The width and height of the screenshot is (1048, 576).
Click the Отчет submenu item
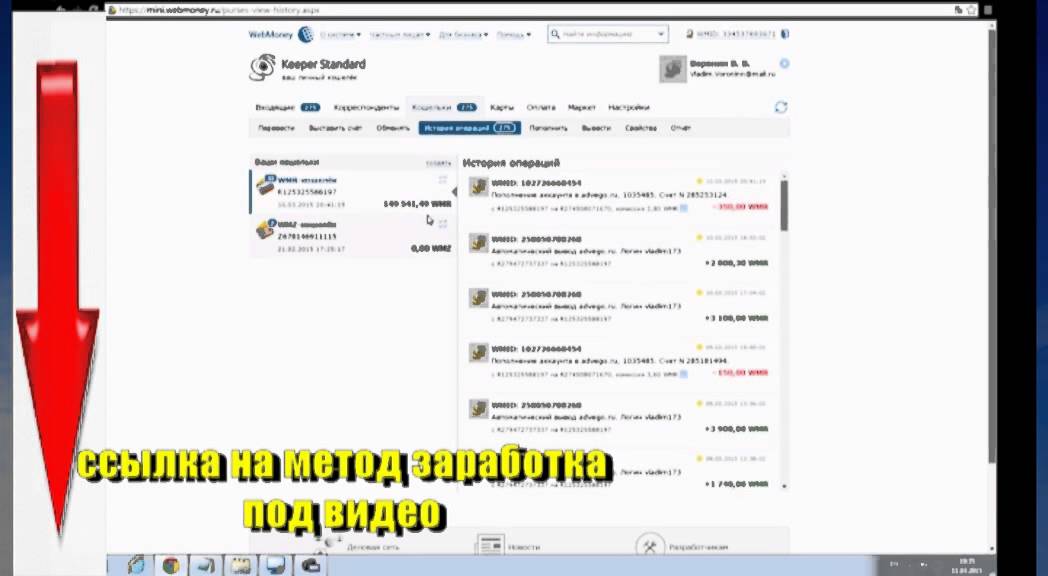[680, 128]
